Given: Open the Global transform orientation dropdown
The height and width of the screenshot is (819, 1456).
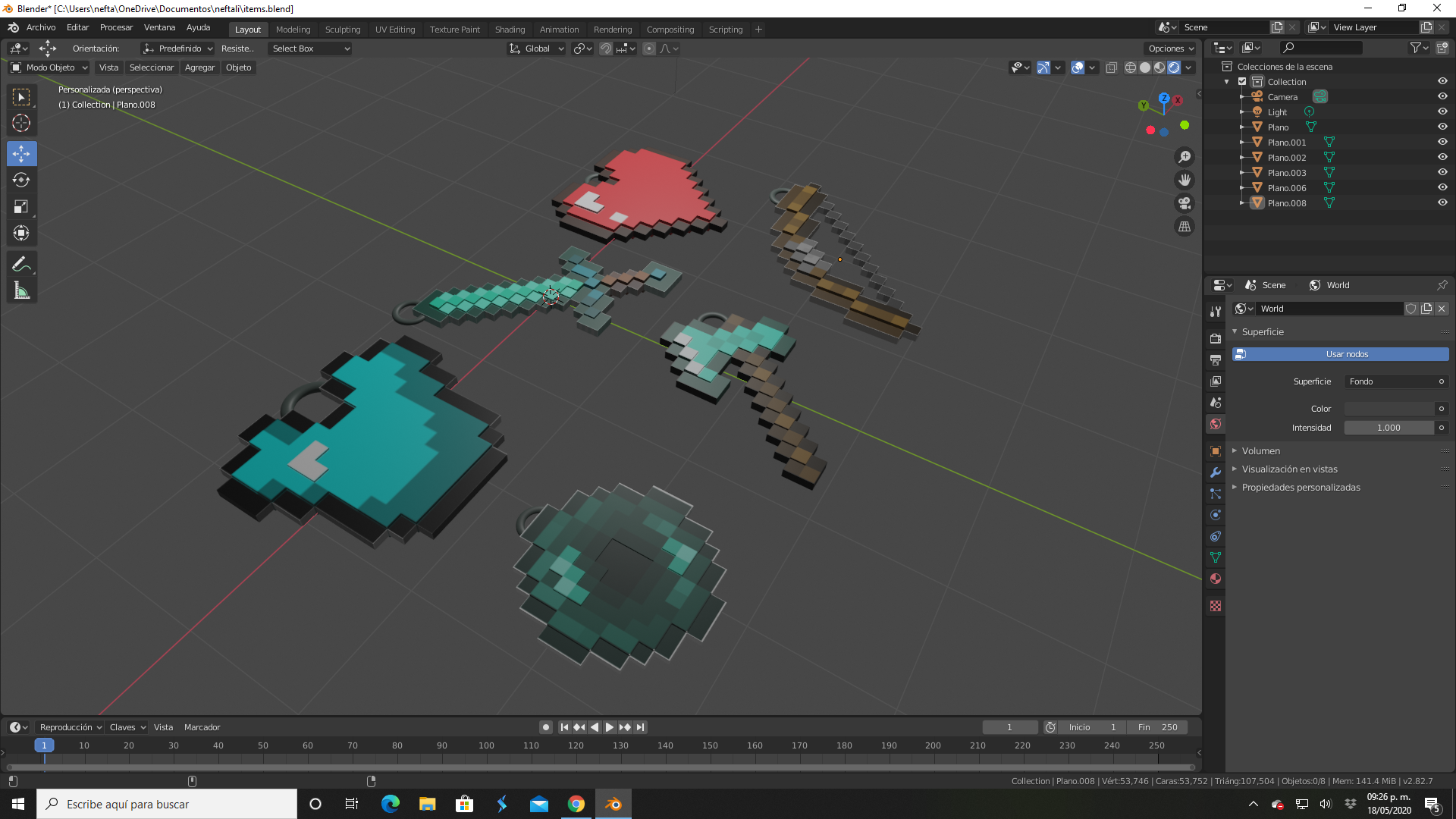Looking at the screenshot, I should [x=536, y=49].
